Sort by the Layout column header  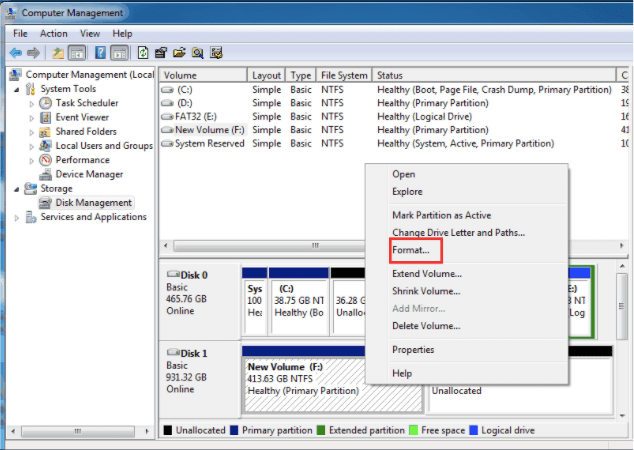pos(266,76)
